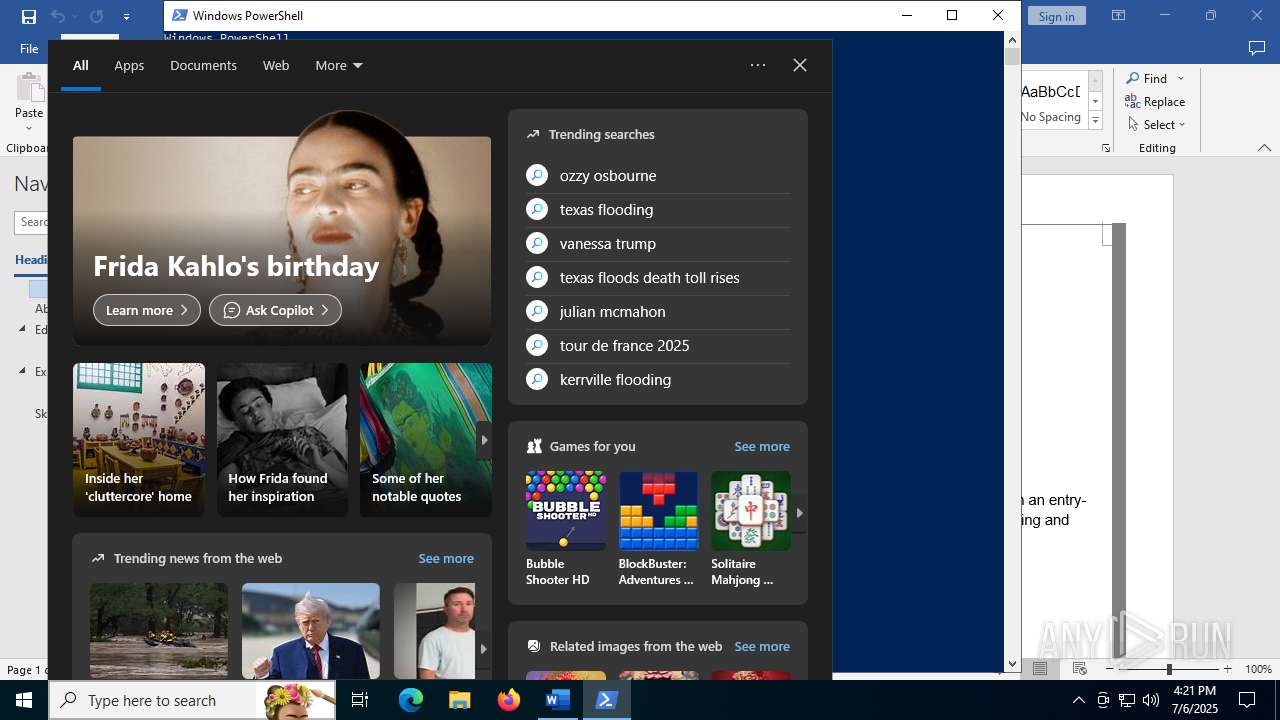Click See more next to Games for you
The width and height of the screenshot is (1280, 720).
pos(762,446)
